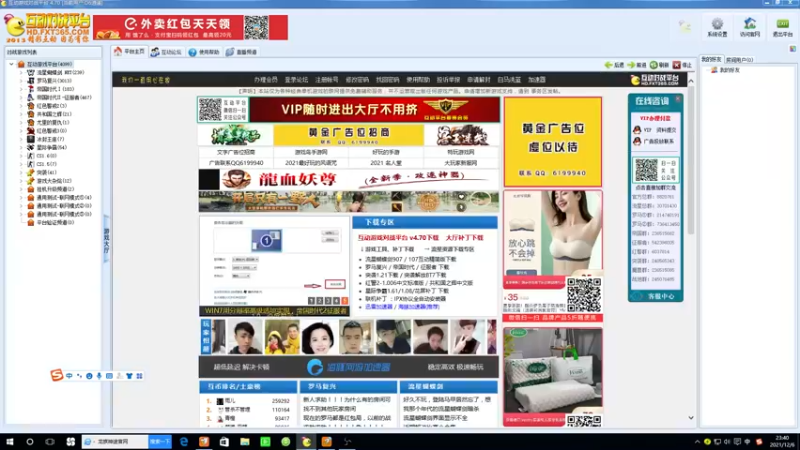800x450 pixels.
Task: Switch to the 互动论坛 tab
Action: point(166,52)
